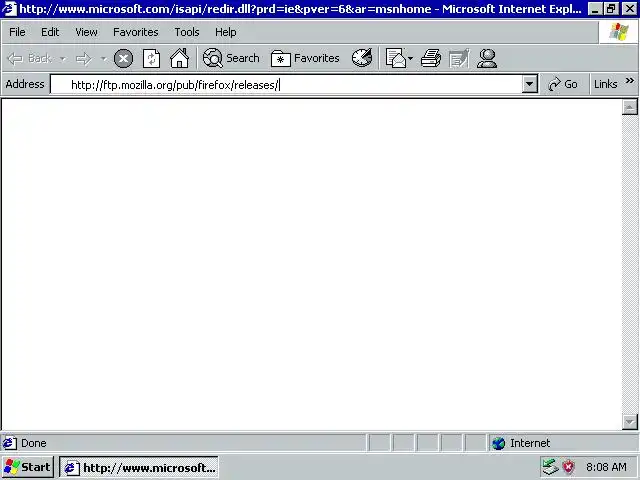This screenshot has width=640, height=480.
Task: Click the red security shield tray icon
Action: pos(568,467)
